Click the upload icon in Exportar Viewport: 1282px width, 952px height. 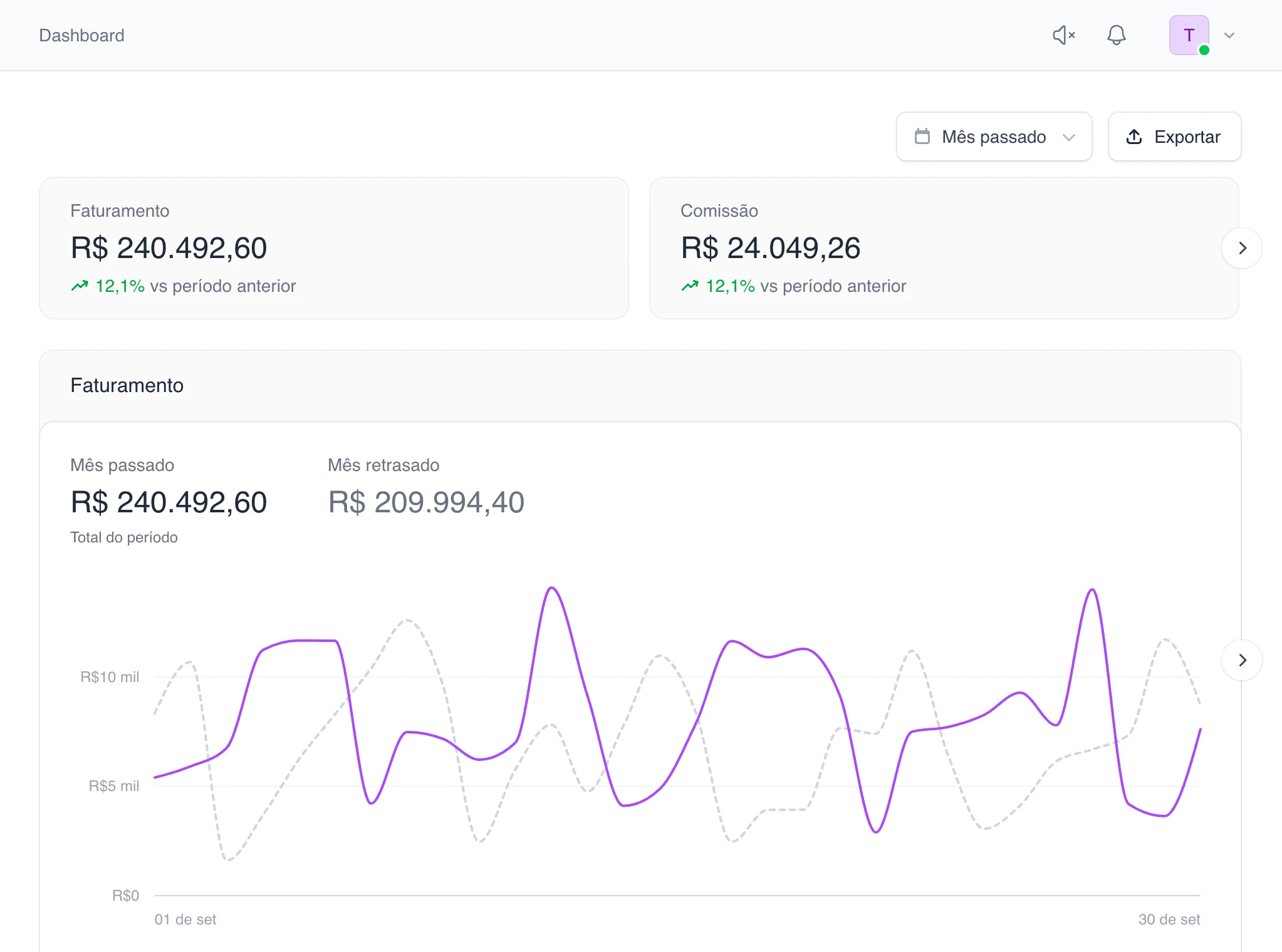tap(1134, 137)
